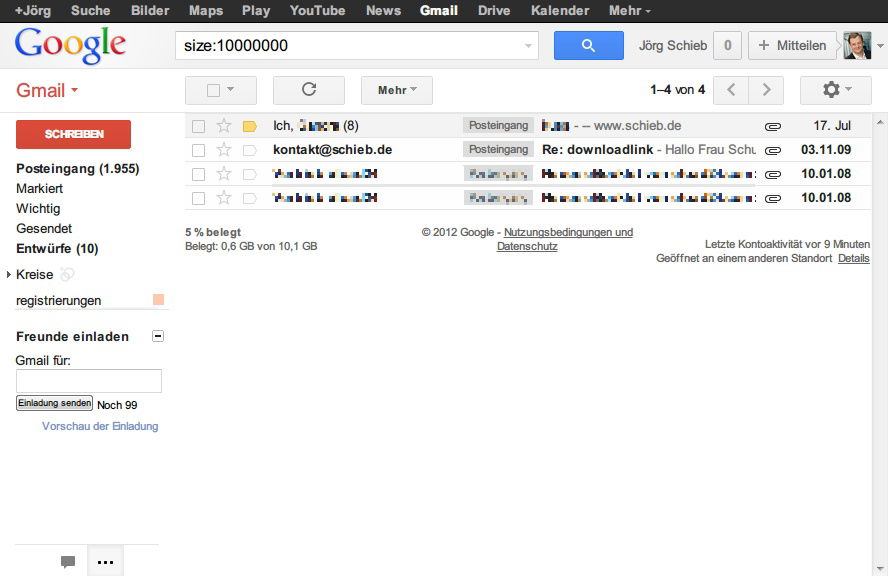Open Kalender from the top bar
Image resolution: width=888 pixels, height=576 pixels.
(x=560, y=11)
